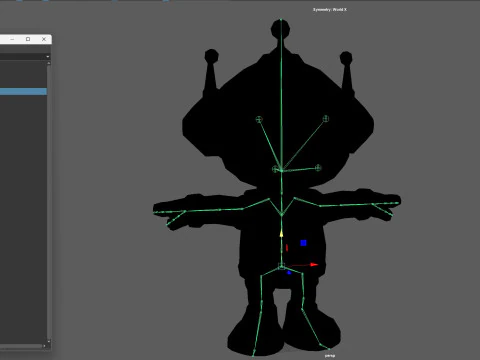The height and width of the screenshot is (360, 480).
Task: Click the persp camera label
Action: click(x=330, y=356)
